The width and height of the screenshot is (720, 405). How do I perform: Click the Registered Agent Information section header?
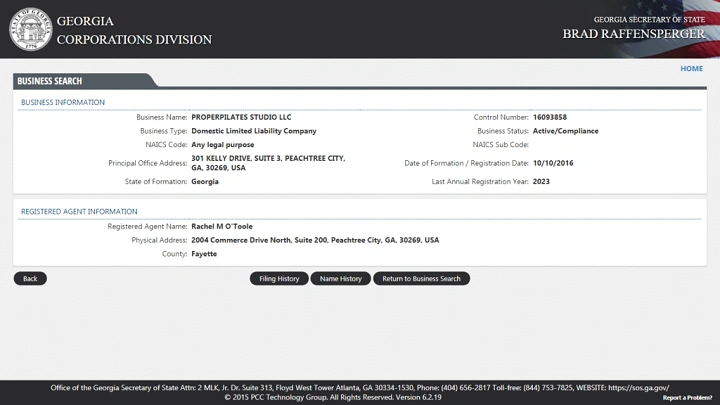[79, 212]
